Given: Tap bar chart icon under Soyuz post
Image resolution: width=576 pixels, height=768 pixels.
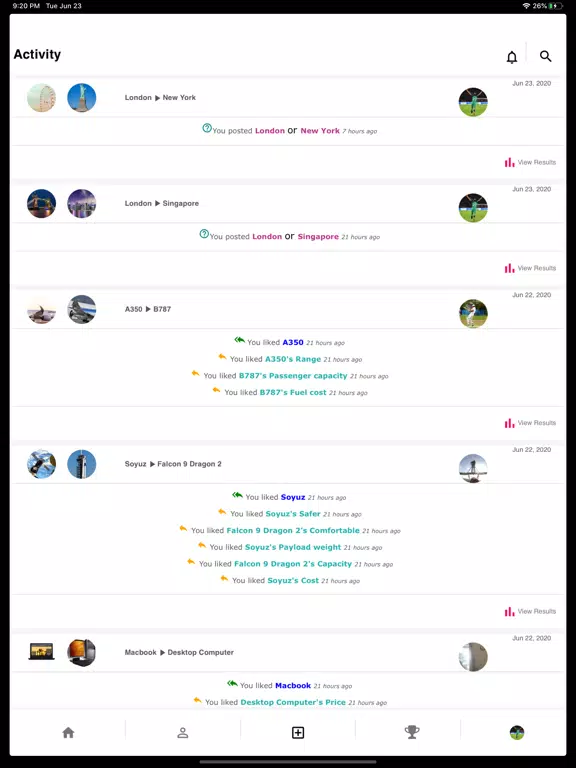Looking at the screenshot, I should [509, 611].
